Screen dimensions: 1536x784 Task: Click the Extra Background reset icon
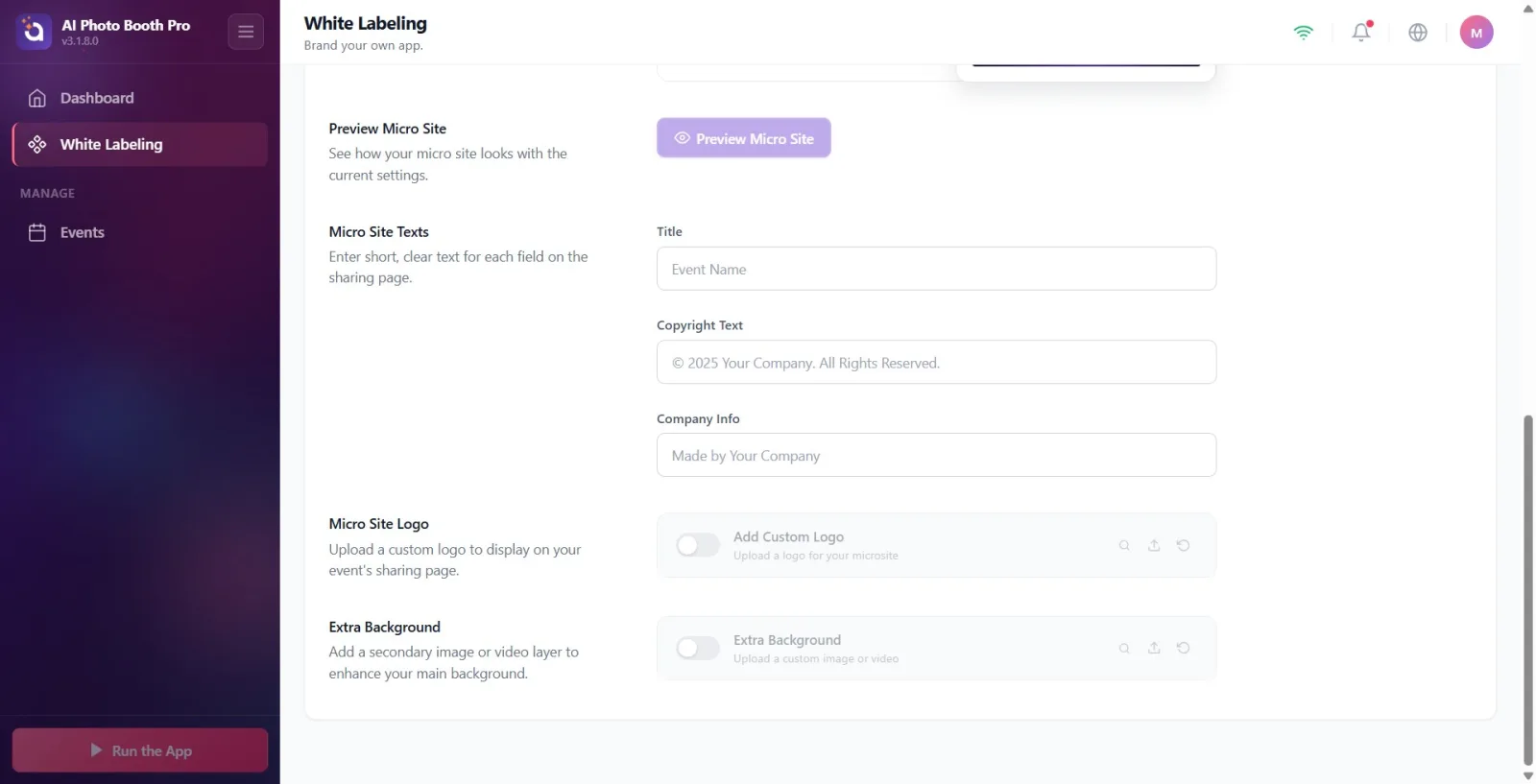1184,648
